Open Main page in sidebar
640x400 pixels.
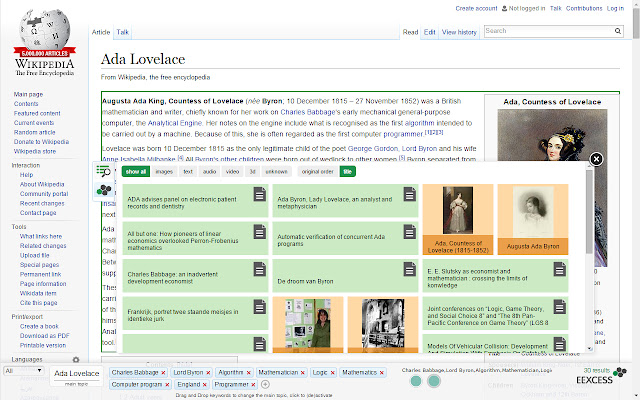pos(28,94)
